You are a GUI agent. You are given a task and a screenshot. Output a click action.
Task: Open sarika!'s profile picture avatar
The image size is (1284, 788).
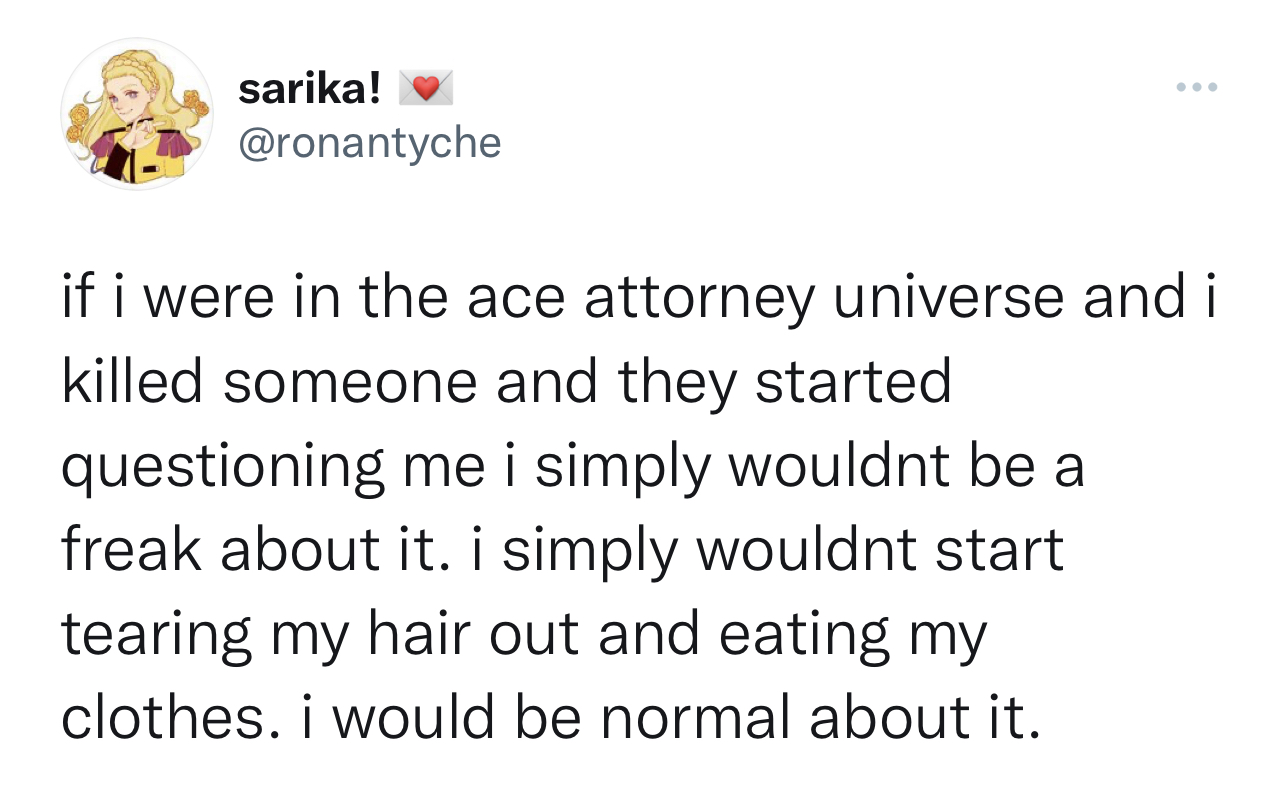tap(137, 115)
